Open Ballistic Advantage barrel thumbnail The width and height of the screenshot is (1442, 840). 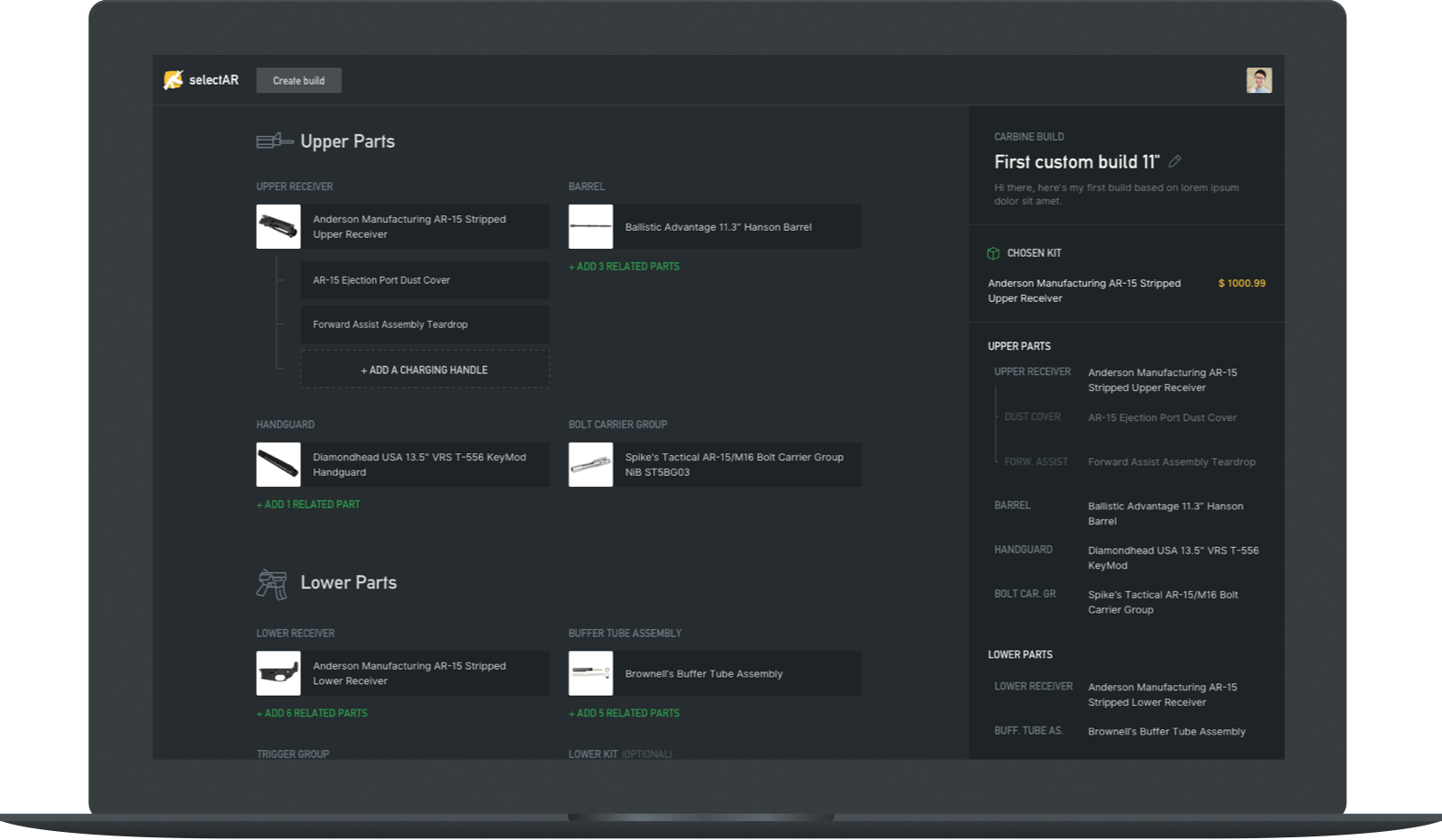coord(590,226)
